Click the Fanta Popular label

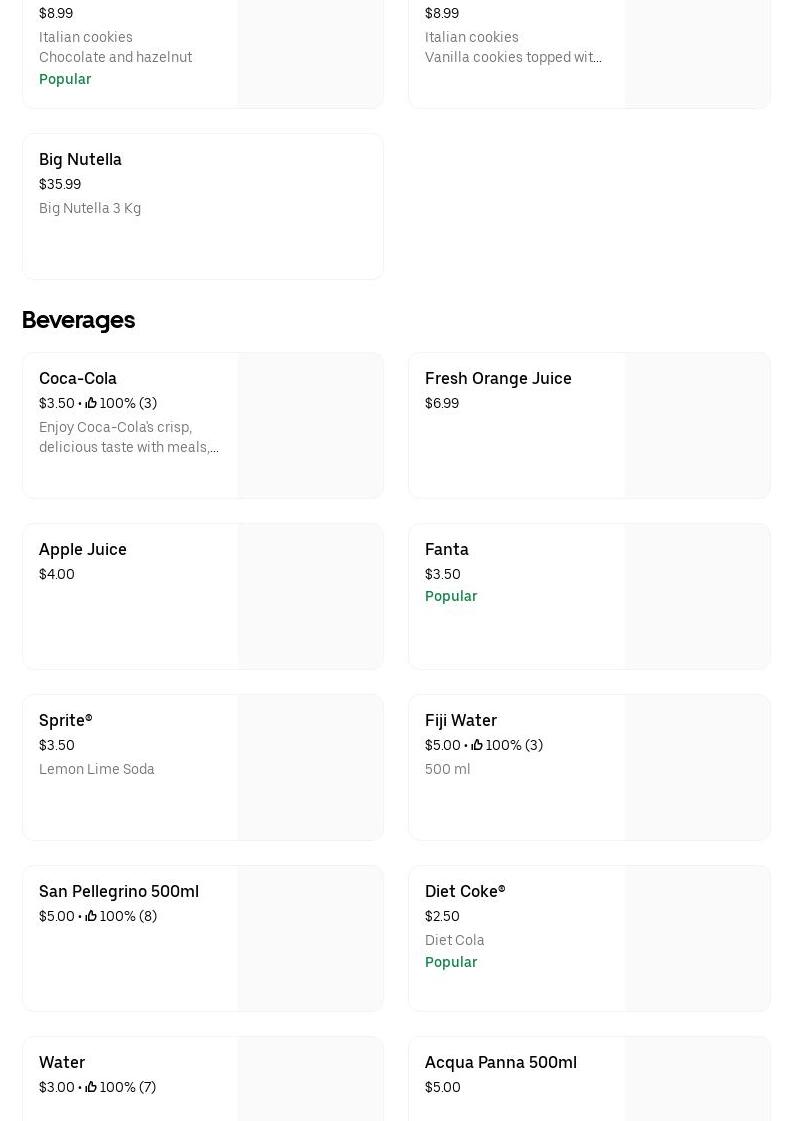[451, 596]
